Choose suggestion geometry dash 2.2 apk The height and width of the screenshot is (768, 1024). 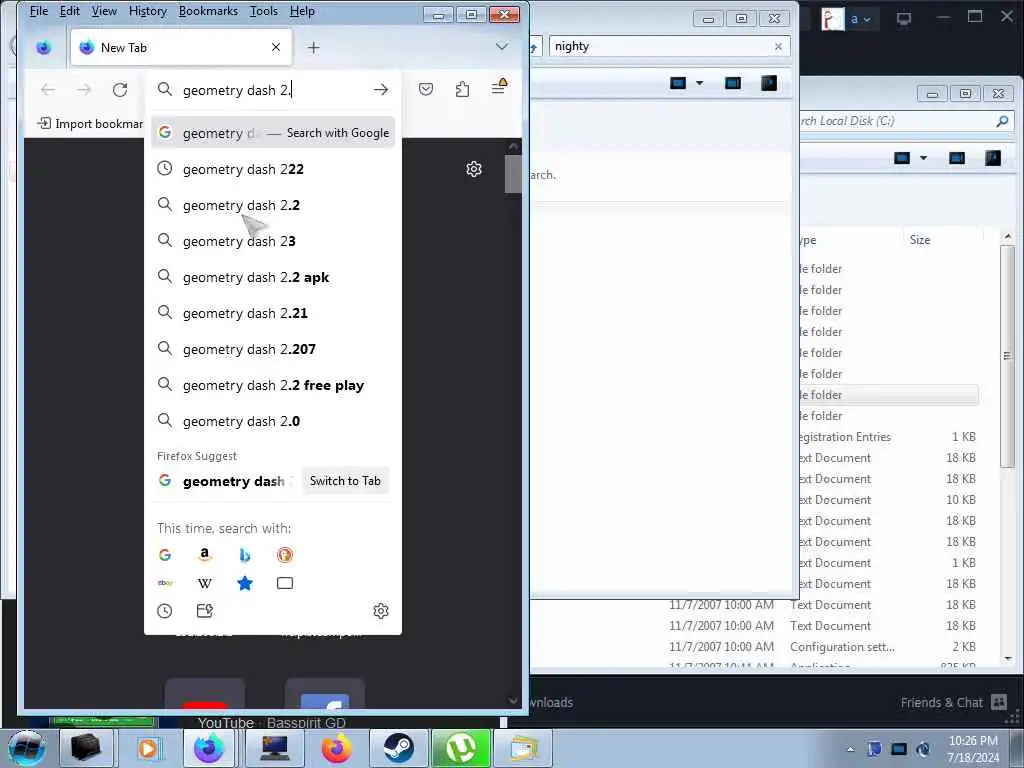tap(273, 277)
